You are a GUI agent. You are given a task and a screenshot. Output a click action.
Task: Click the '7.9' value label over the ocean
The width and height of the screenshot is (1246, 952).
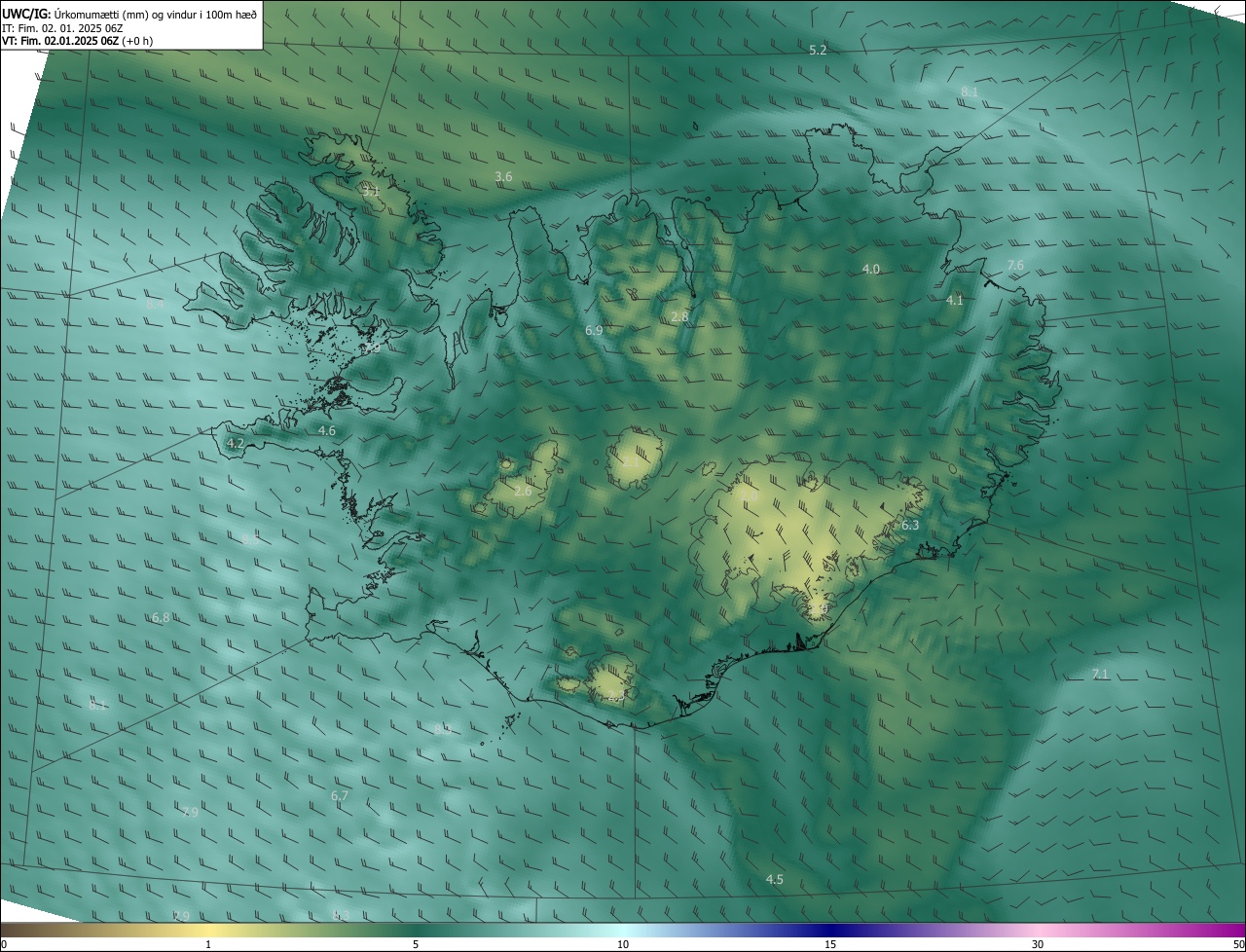click(190, 812)
